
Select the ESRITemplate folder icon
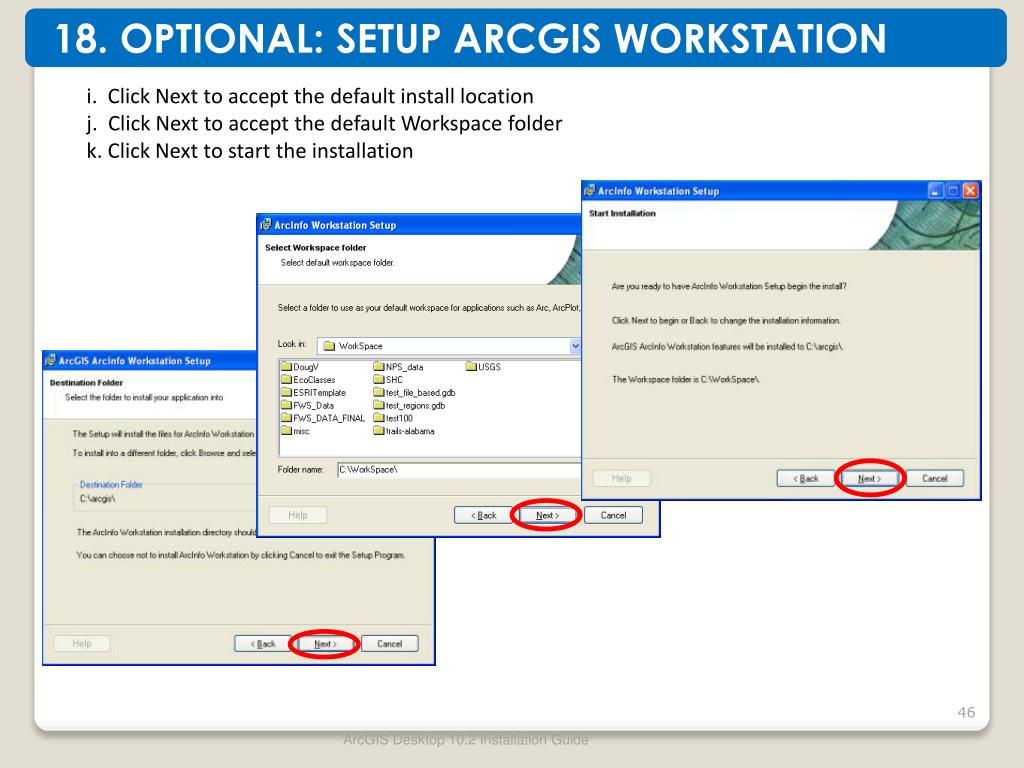tap(286, 392)
